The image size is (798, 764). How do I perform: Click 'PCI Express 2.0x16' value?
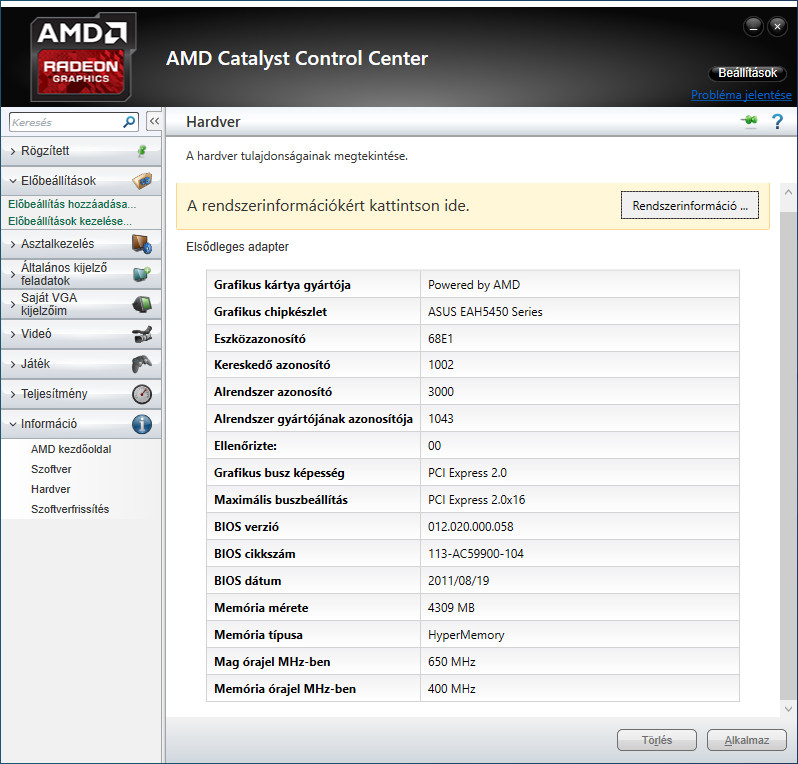coord(476,499)
